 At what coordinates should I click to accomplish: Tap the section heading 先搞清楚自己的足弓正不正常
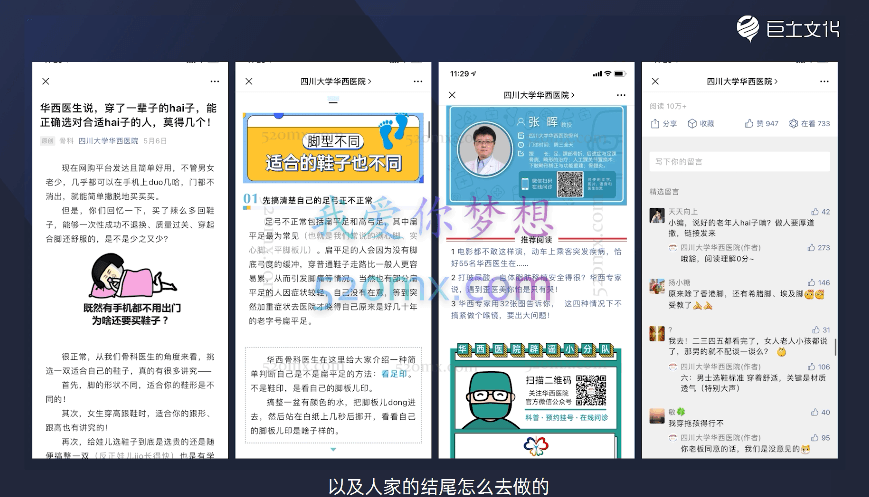point(318,200)
